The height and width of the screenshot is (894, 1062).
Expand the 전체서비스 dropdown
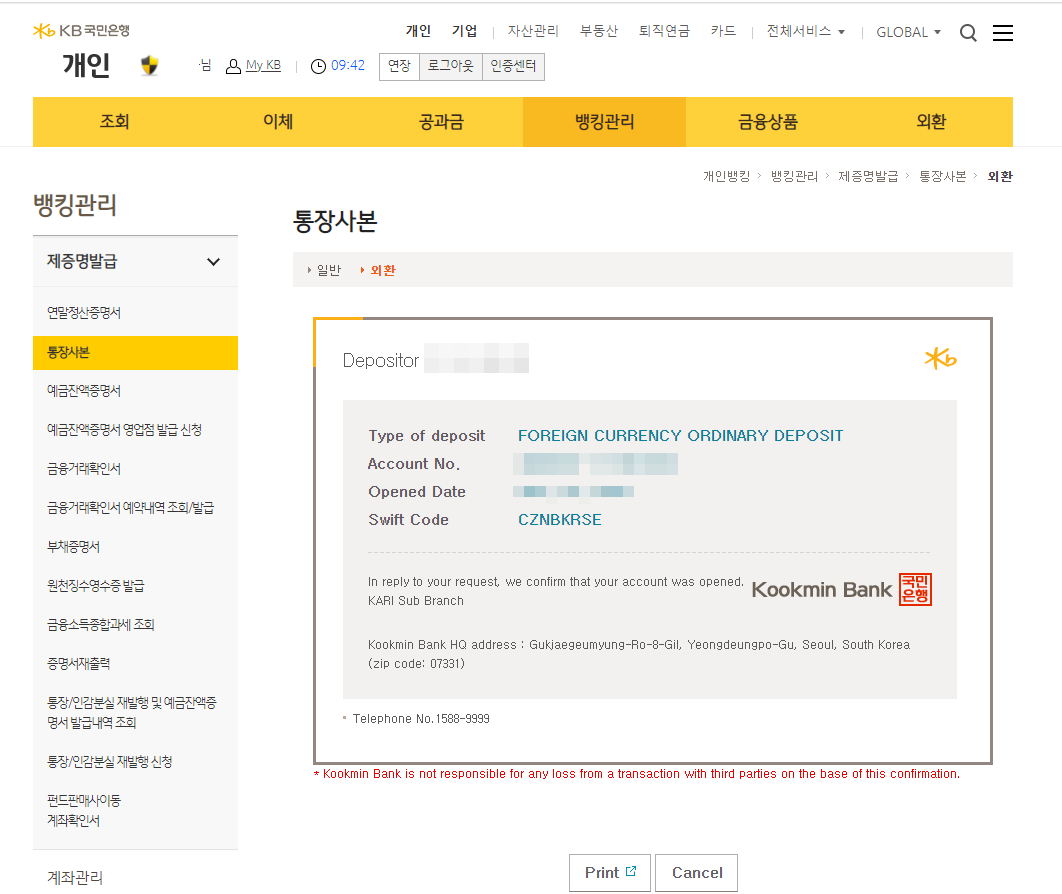point(805,31)
